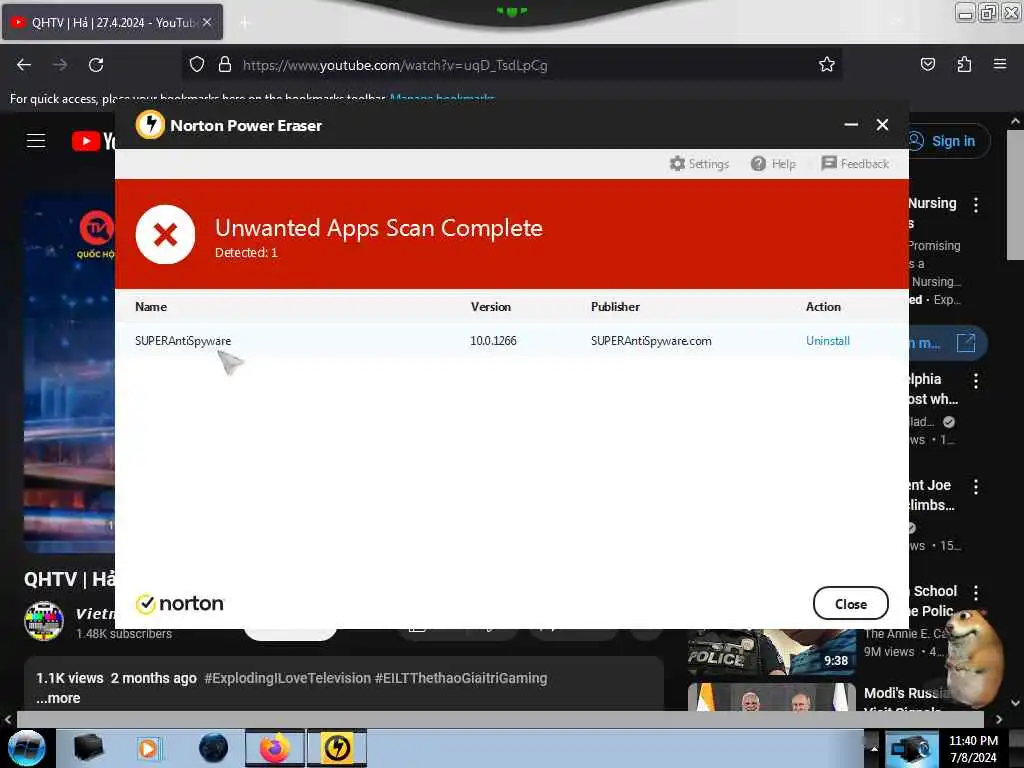This screenshot has height=768, width=1024.
Task: Open Norton Power Eraser Help
Action: coord(773,163)
